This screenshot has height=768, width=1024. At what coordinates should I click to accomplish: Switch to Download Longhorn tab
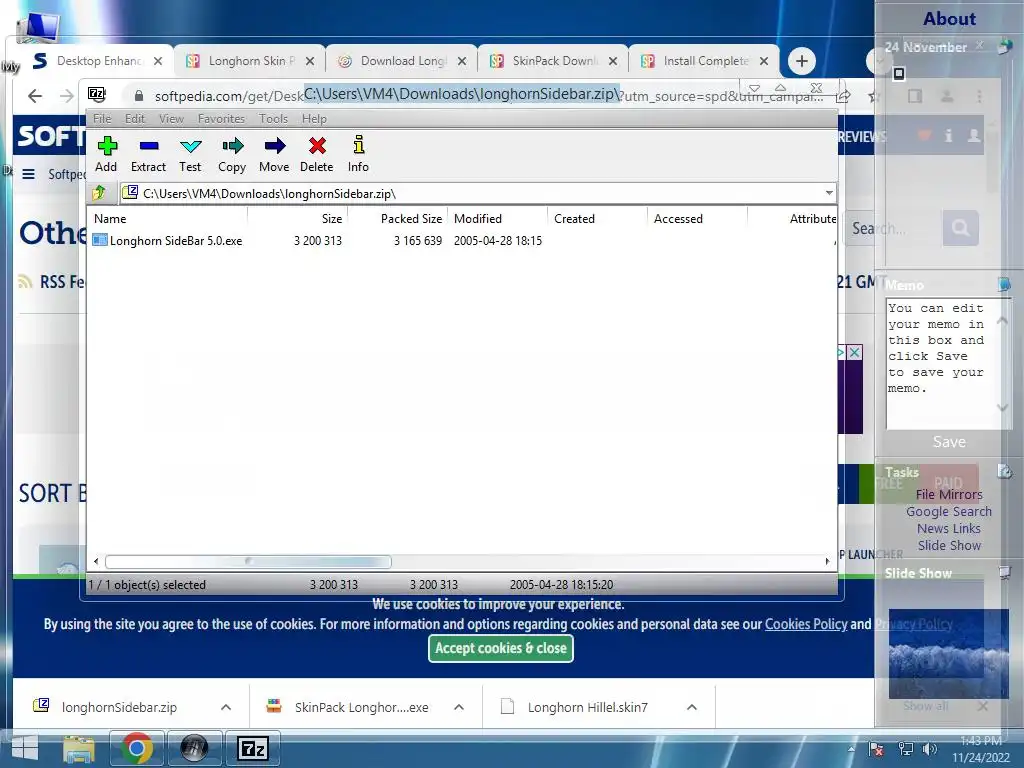click(x=403, y=61)
